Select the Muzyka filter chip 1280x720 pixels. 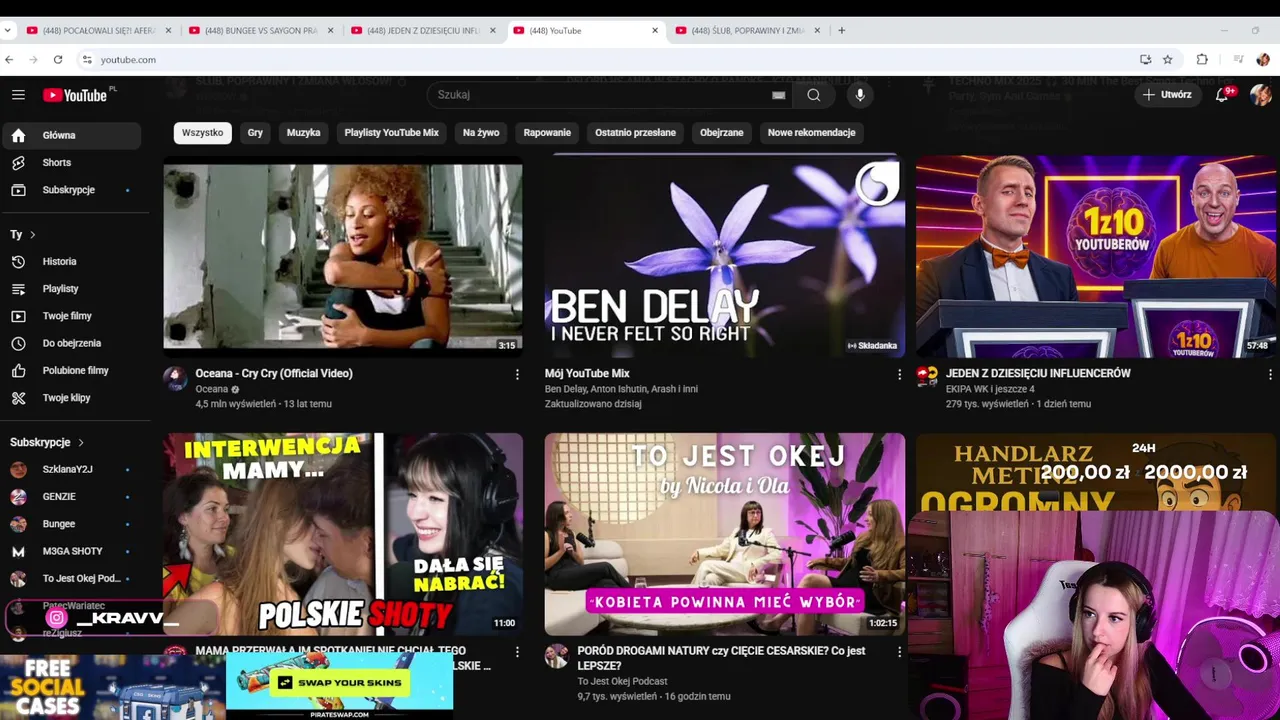304,133
